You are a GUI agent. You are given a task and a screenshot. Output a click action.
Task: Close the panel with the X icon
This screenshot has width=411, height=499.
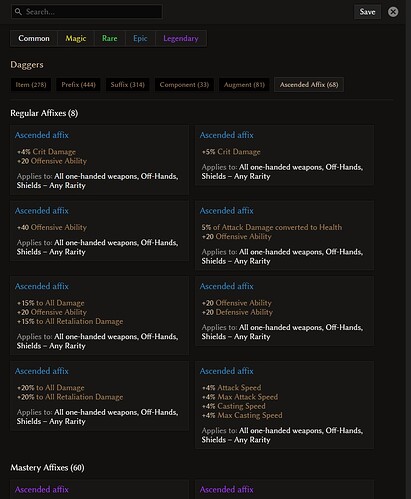click(393, 12)
